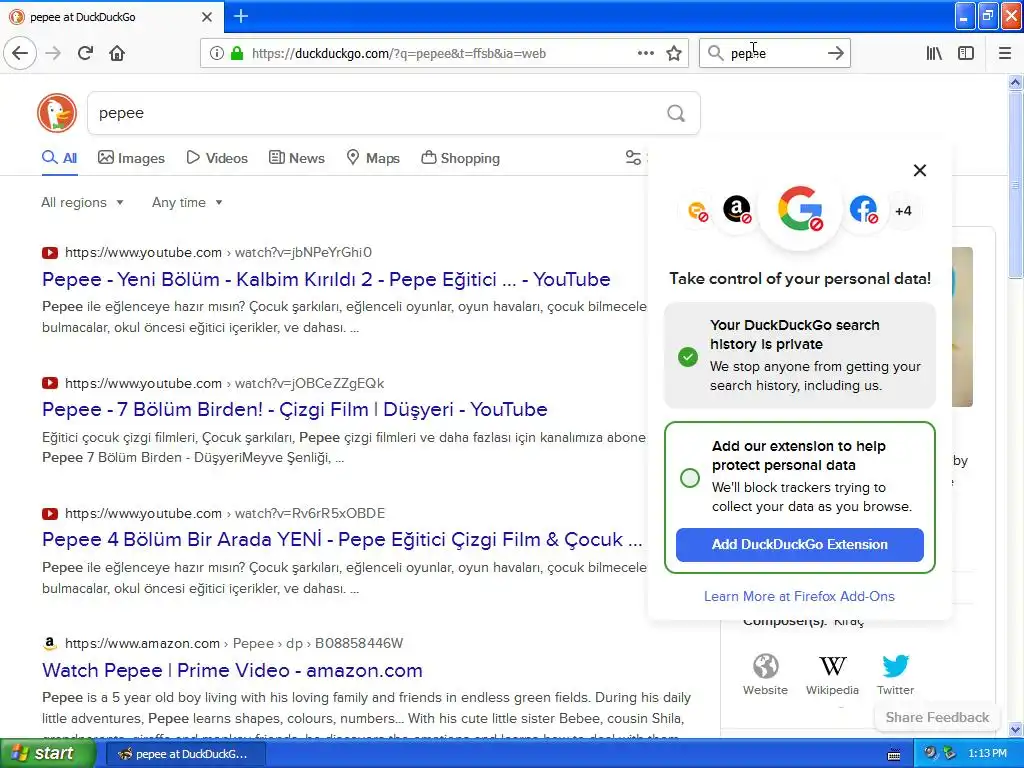Run search with magnifier in DuckDuckGo box
The image size is (1024, 768).
[676, 114]
